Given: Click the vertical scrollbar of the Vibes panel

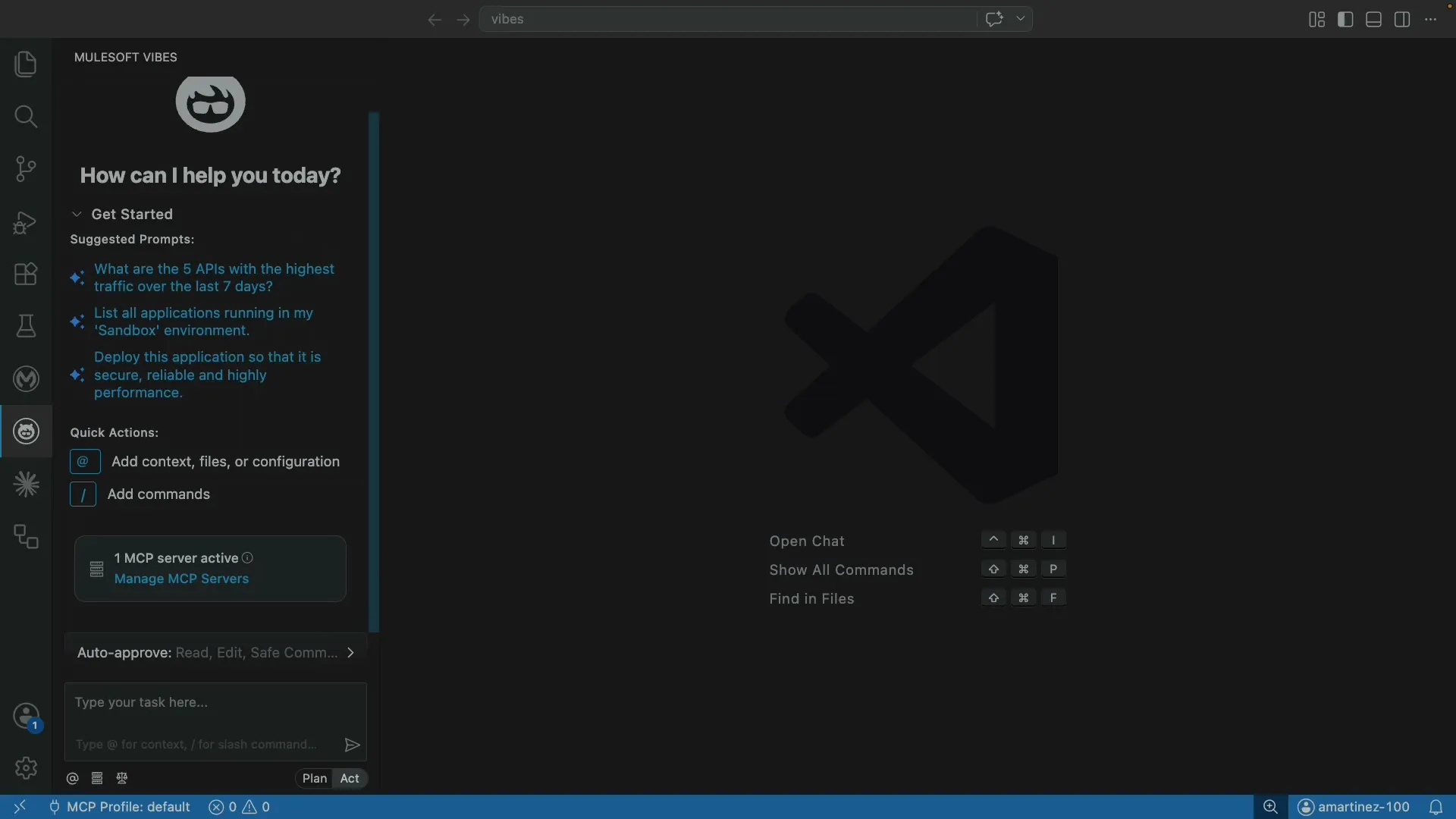Looking at the screenshot, I should pyautogui.click(x=373, y=372).
